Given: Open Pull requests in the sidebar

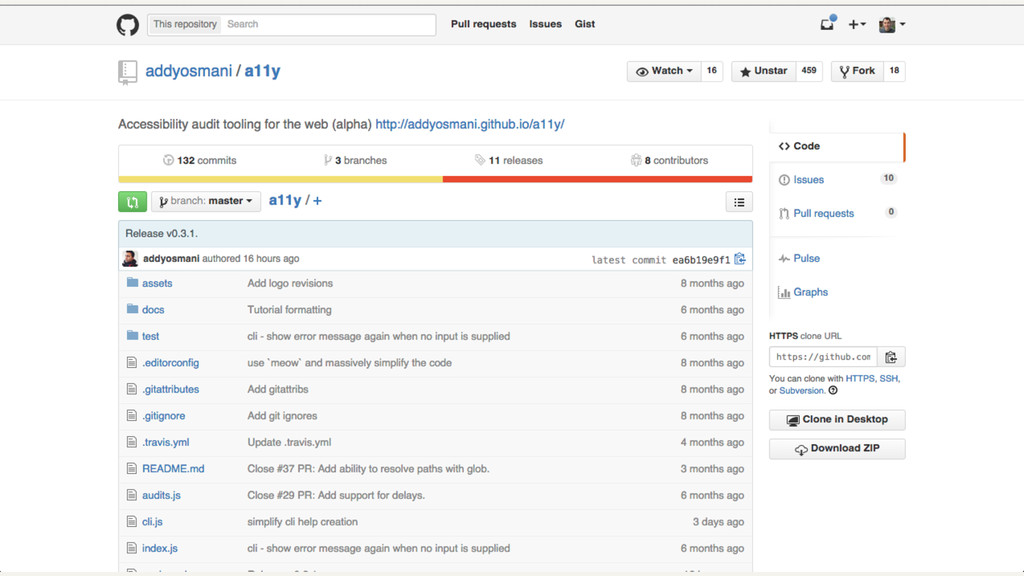Looking at the screenshot, I should click(824, 214).
